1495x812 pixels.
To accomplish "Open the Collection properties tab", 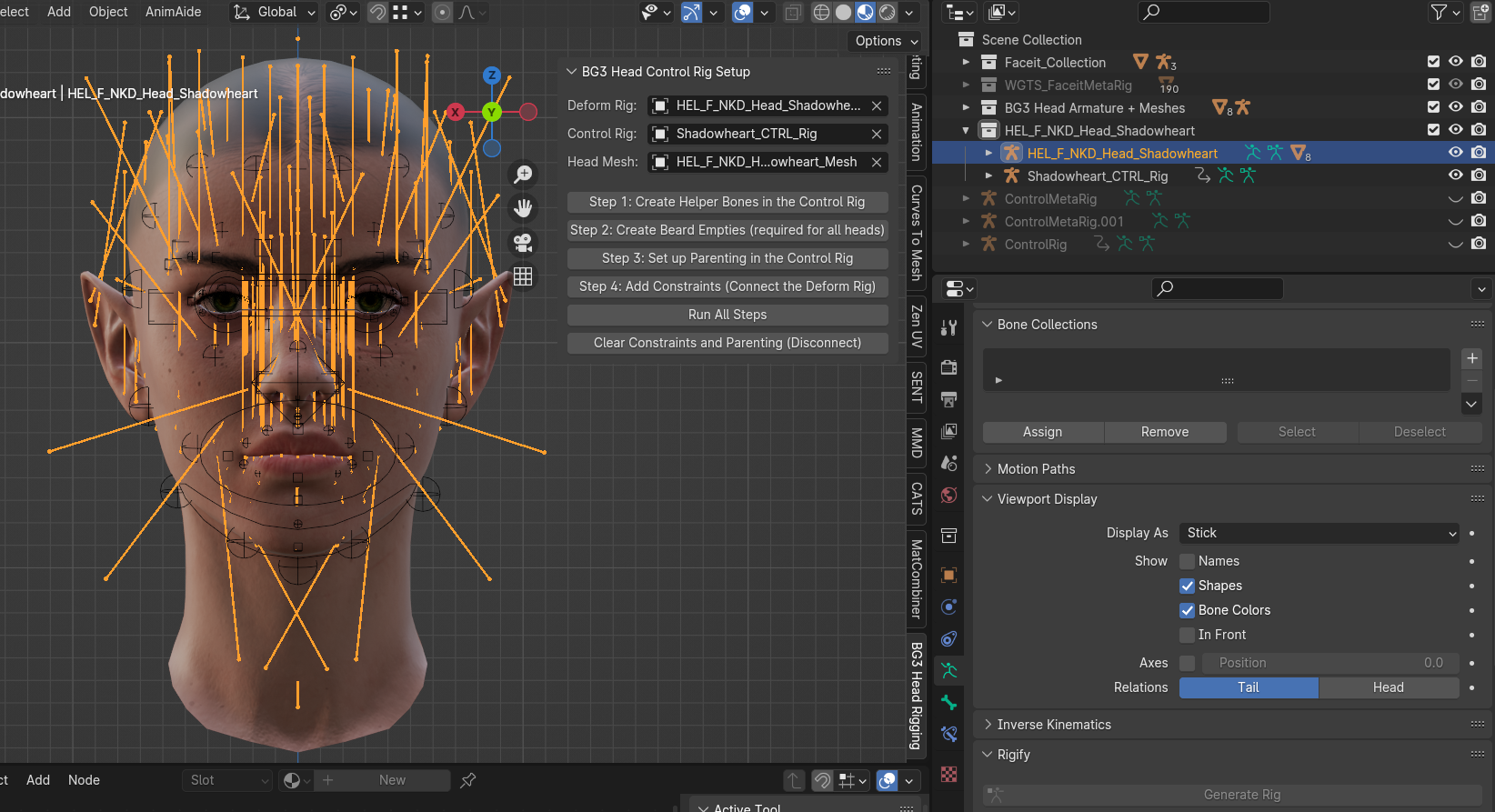I will [x=948, y=536].
